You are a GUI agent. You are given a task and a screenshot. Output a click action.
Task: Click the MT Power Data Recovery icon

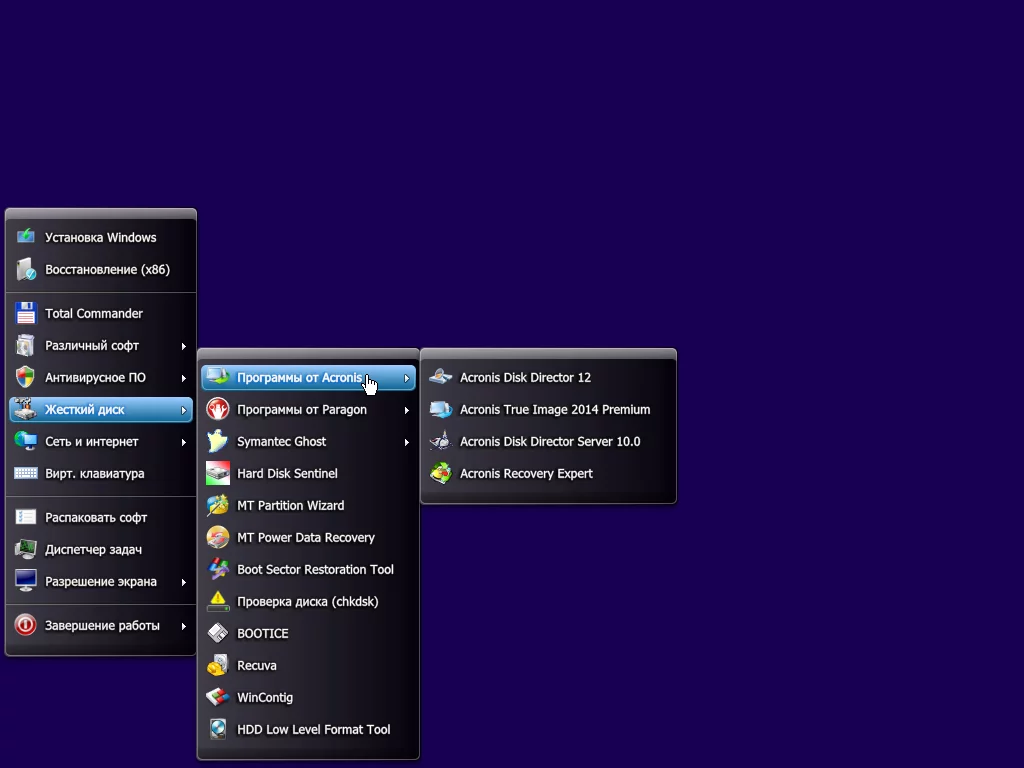(x=217, y=537)
